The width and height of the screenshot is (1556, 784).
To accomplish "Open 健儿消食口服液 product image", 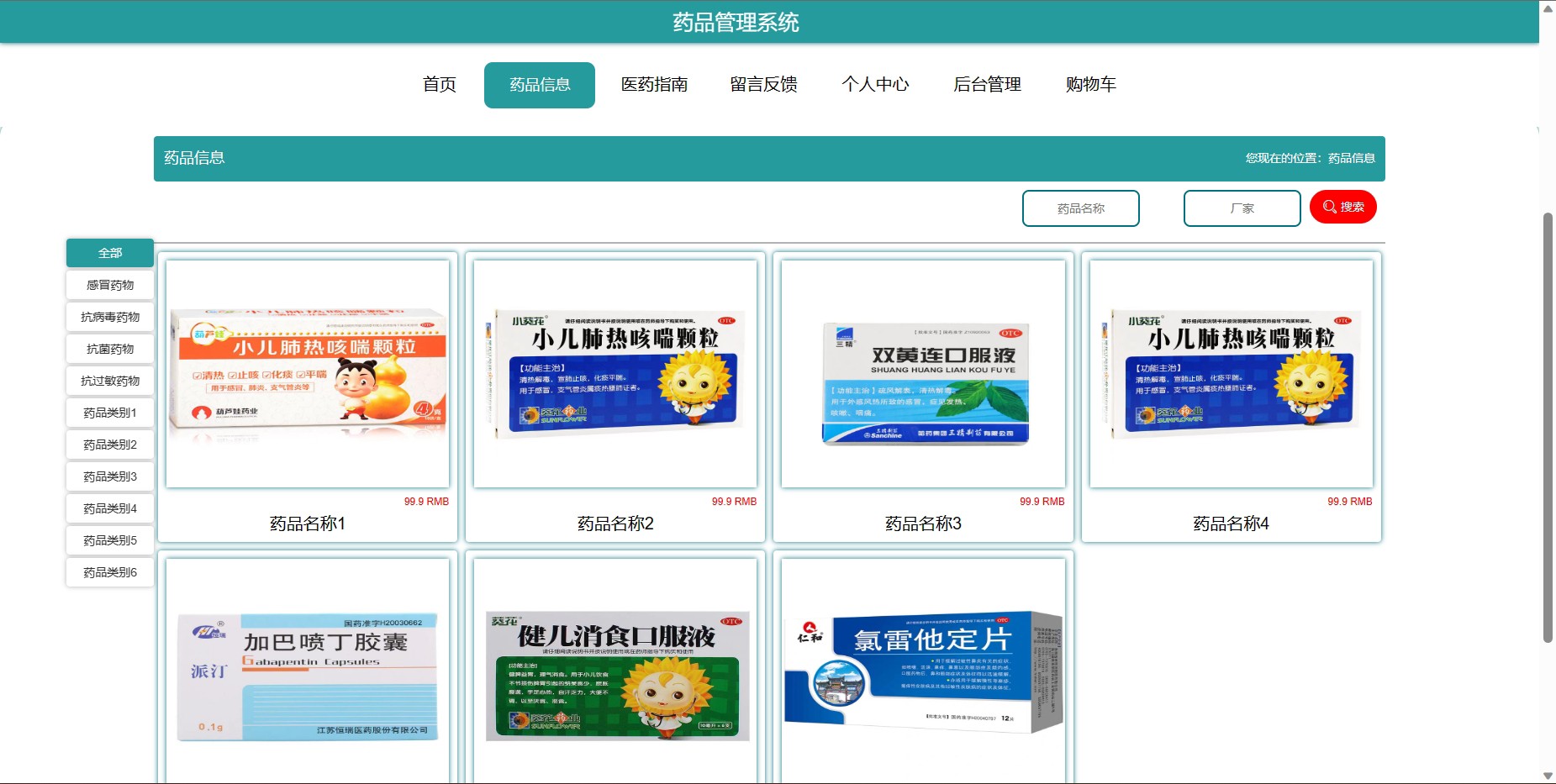I will click(615, 671).
